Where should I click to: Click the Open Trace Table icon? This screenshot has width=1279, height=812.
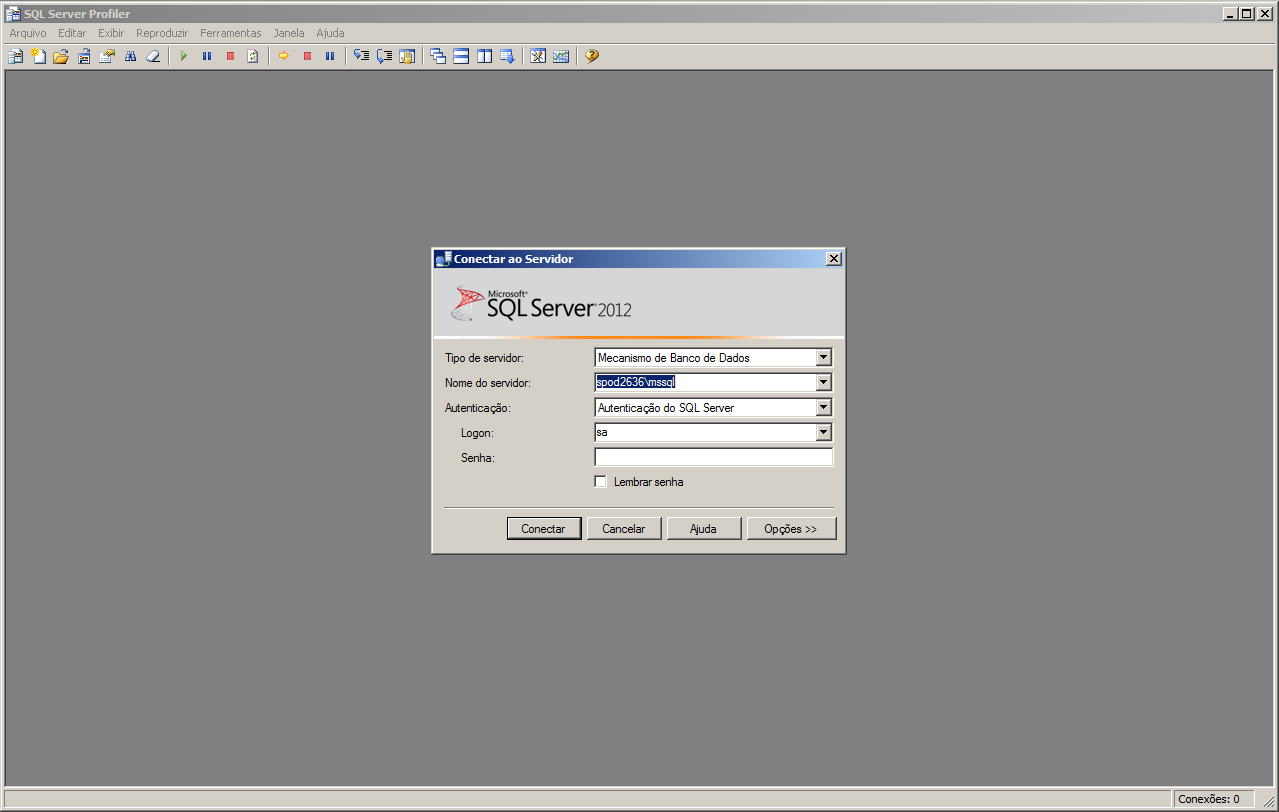tap(84, 56)
